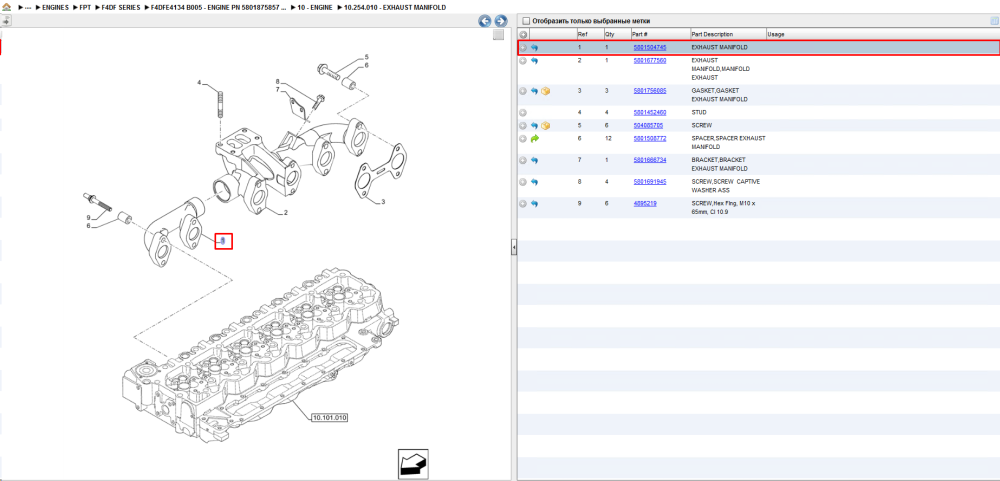Click the square button atop the diagram

499,35
